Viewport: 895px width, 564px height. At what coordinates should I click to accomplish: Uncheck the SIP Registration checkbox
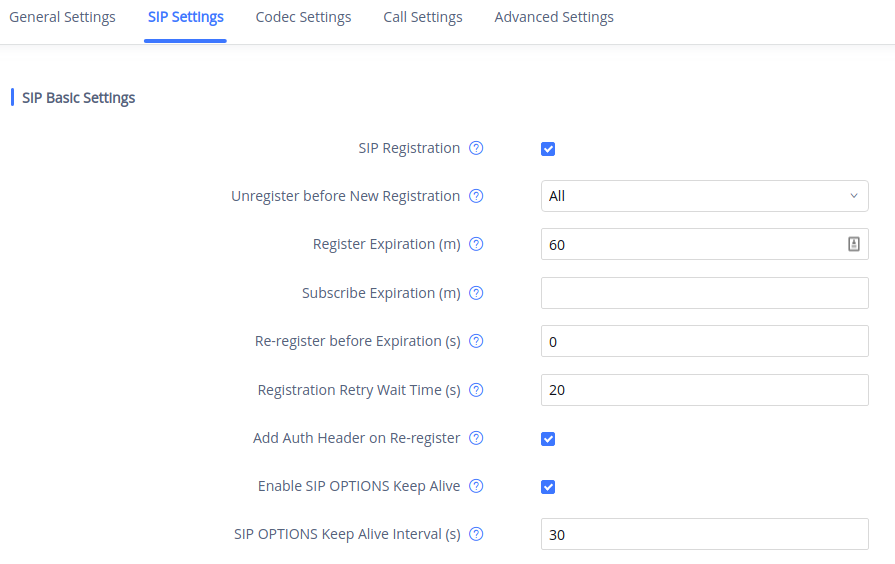point(548,149)
